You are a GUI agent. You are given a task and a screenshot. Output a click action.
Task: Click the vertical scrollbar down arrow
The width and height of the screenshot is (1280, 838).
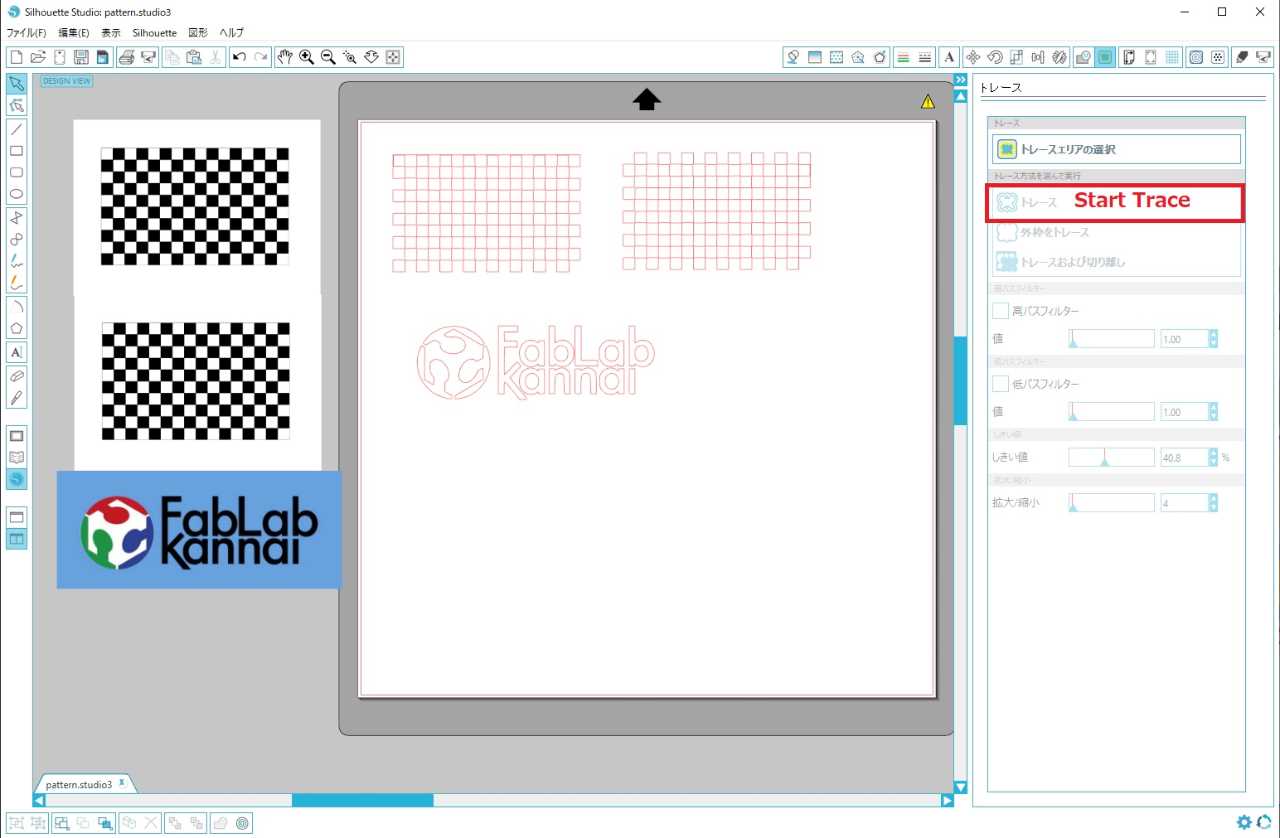961,787
